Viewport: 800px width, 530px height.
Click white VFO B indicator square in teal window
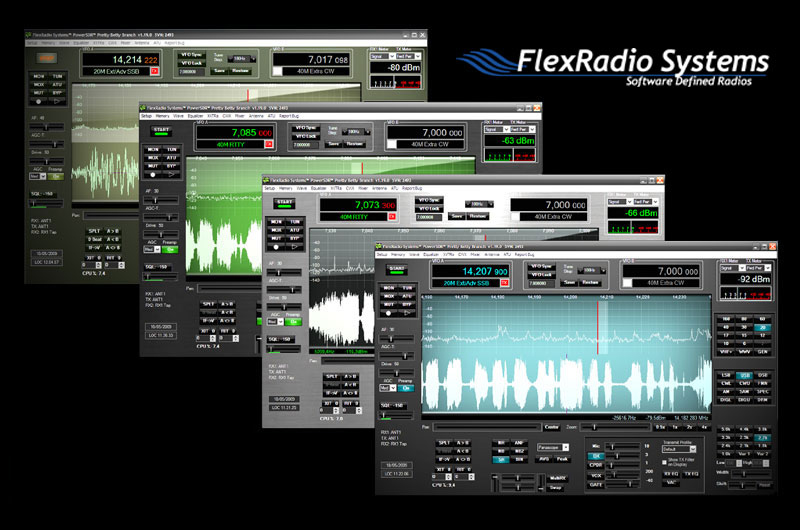[628, 283]
